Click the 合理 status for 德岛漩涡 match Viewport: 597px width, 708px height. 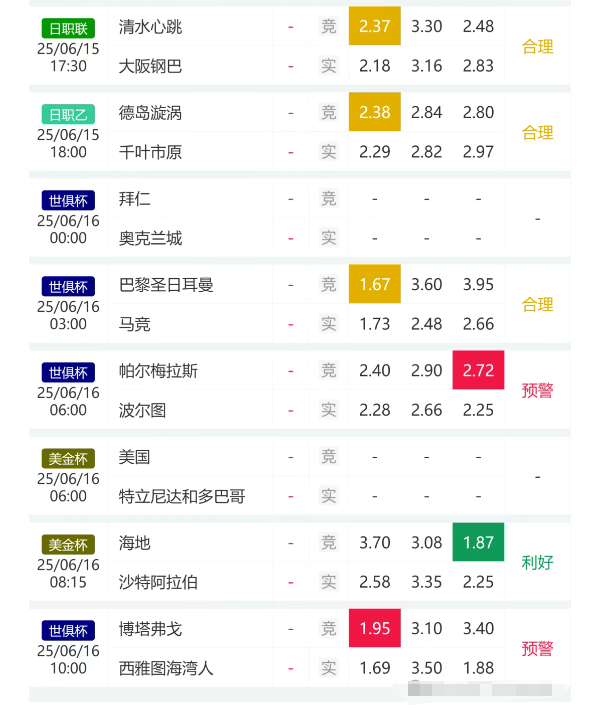point(537,133)
